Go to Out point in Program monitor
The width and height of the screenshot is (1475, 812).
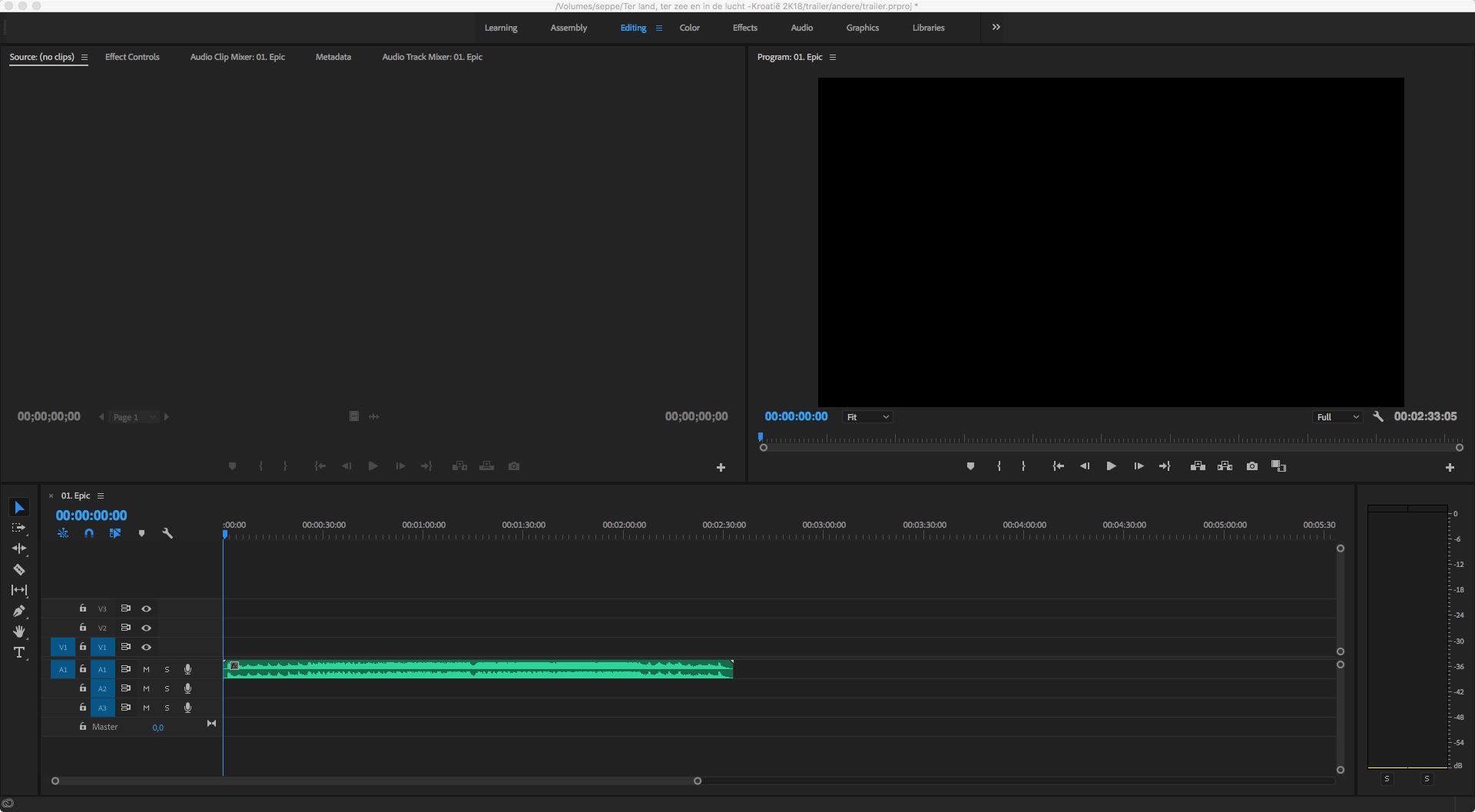point(1165,466)
